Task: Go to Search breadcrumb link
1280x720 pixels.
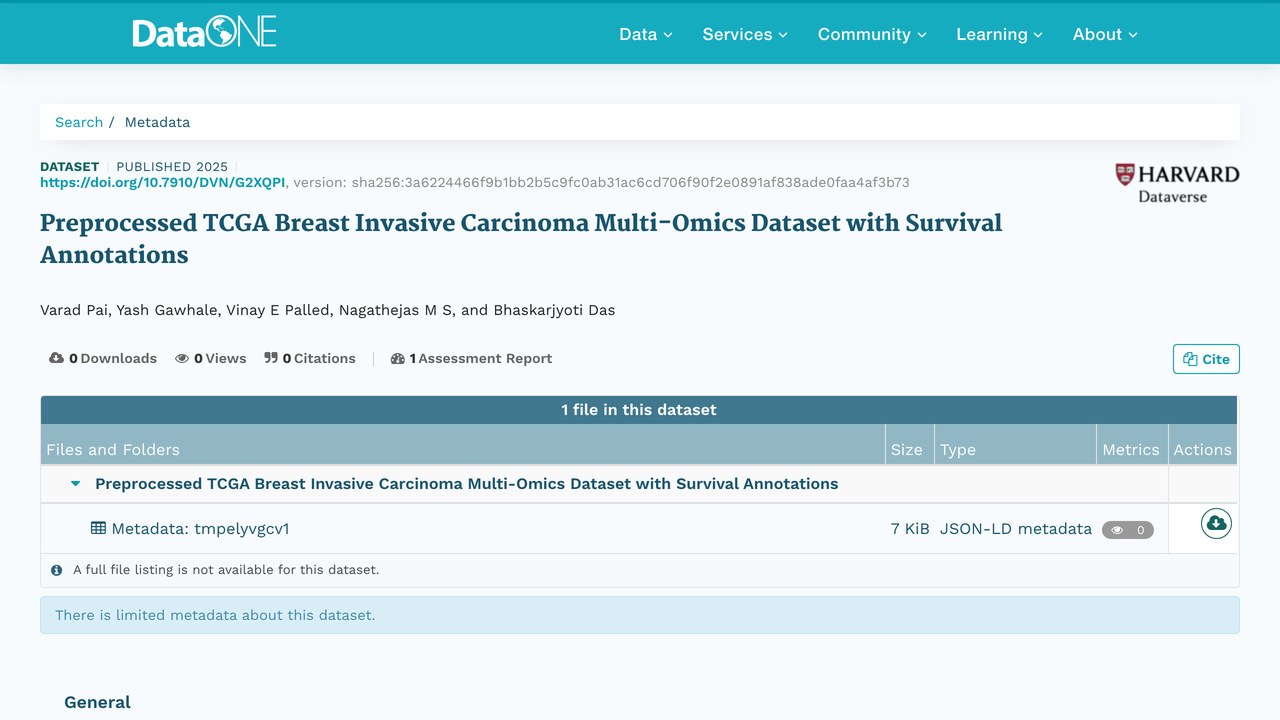Action: 79,122
